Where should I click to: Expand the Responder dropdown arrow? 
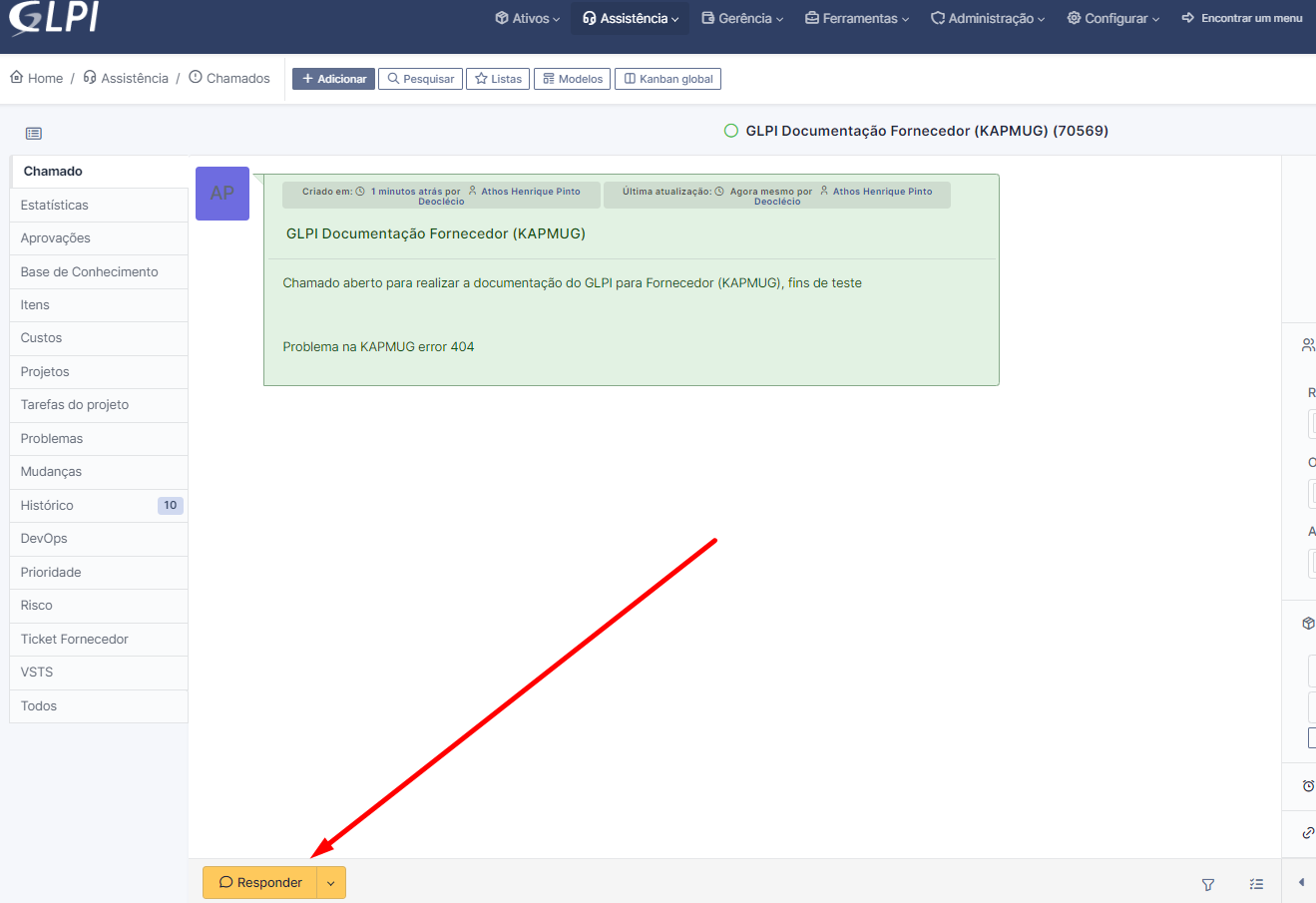click(x=331, y=883)
